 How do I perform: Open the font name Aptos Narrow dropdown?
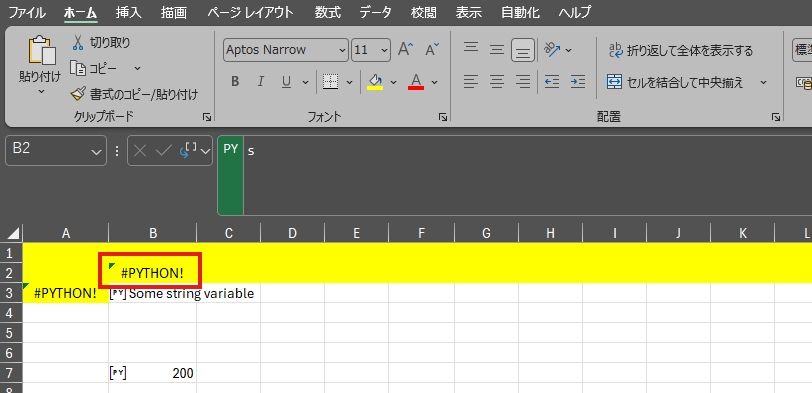342,50
